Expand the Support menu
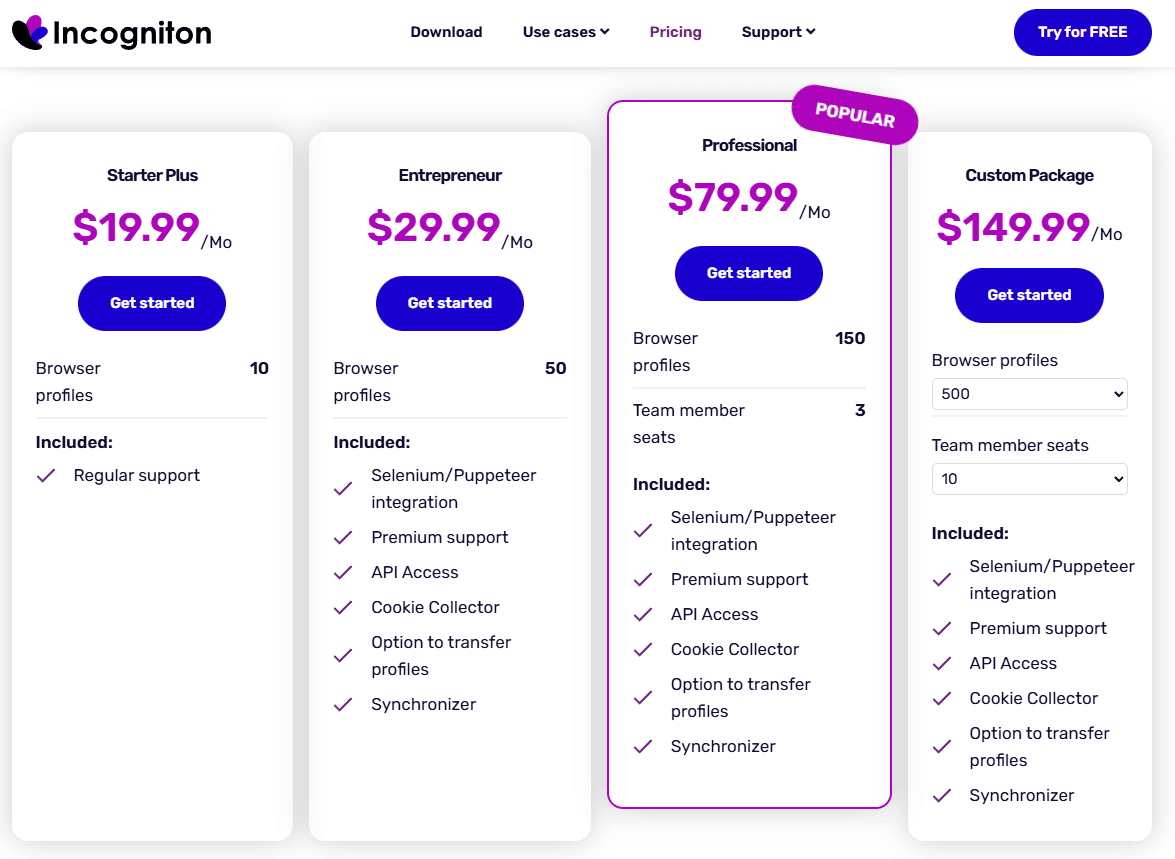 coord(778,32)
